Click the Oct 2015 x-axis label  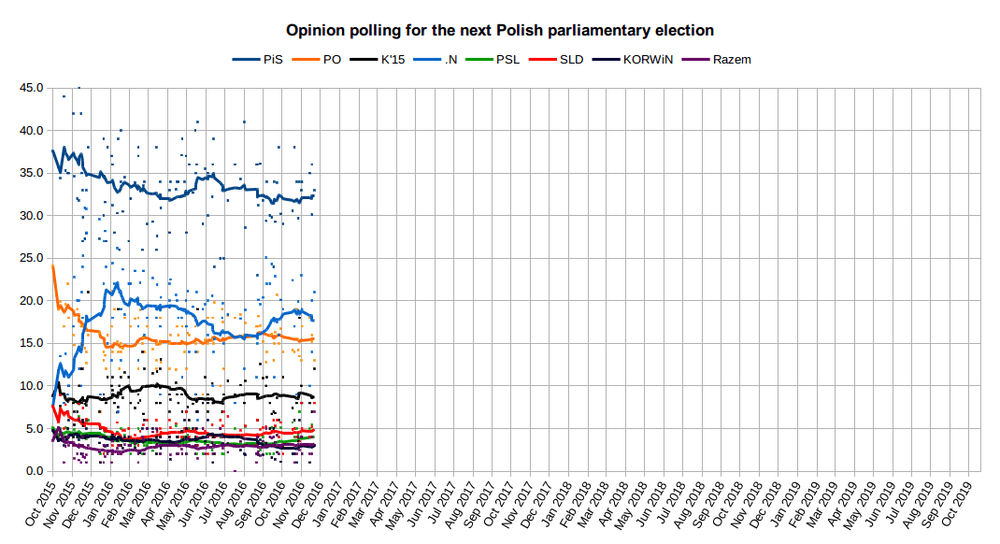click(42, 503)
